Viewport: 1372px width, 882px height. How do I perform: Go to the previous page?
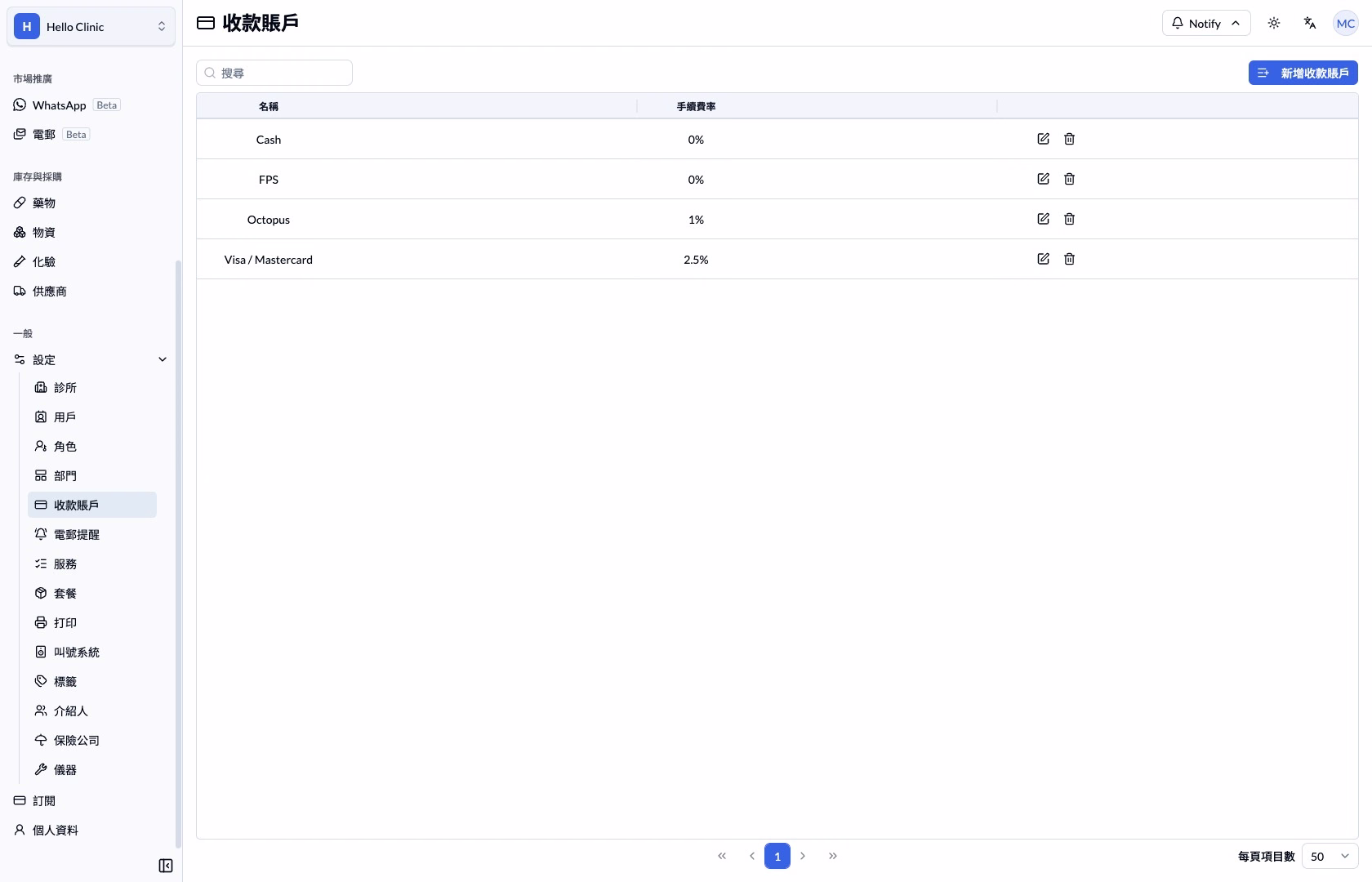752,856
